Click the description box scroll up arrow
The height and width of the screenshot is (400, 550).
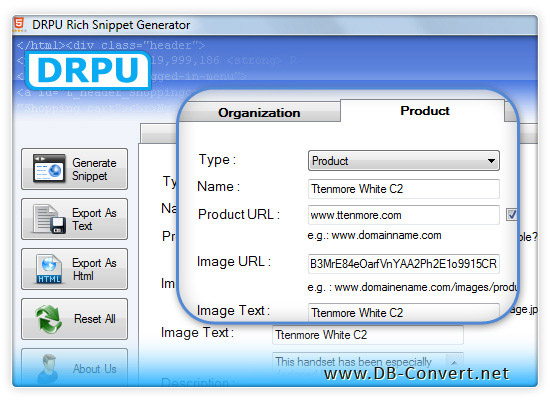click(x=454, y=362)
